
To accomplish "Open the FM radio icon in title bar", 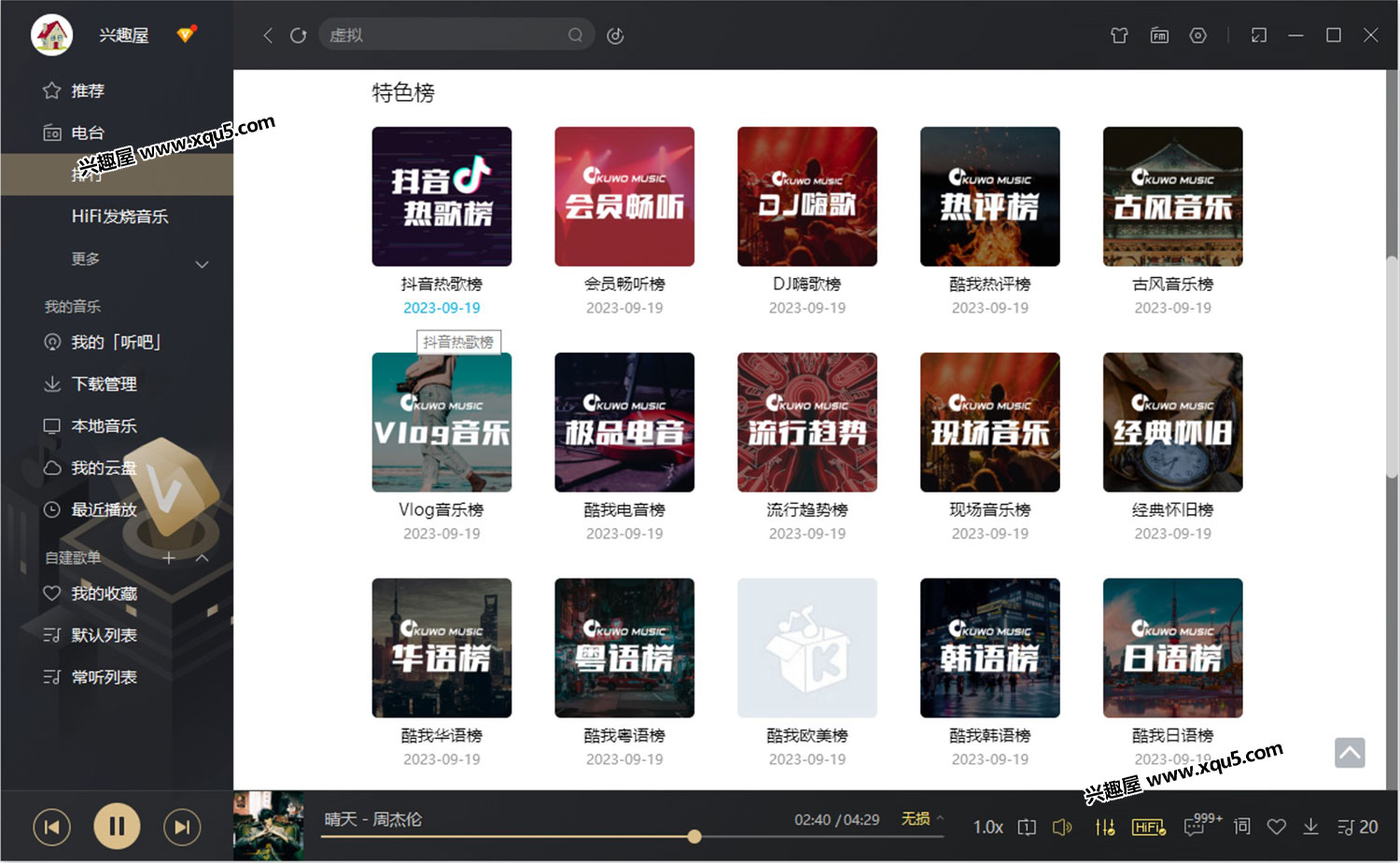I will point(1159,35).
